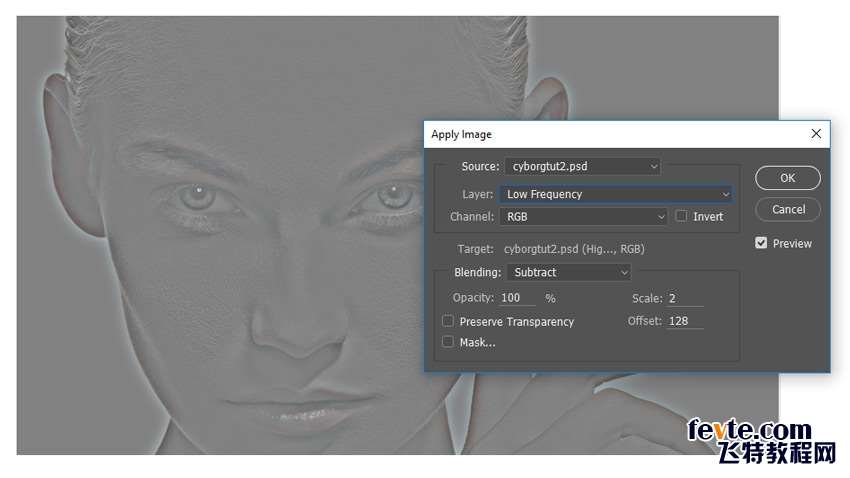850x478 pixels.
Task: Enable the Mask... checkbox
Action: point(448,342)
